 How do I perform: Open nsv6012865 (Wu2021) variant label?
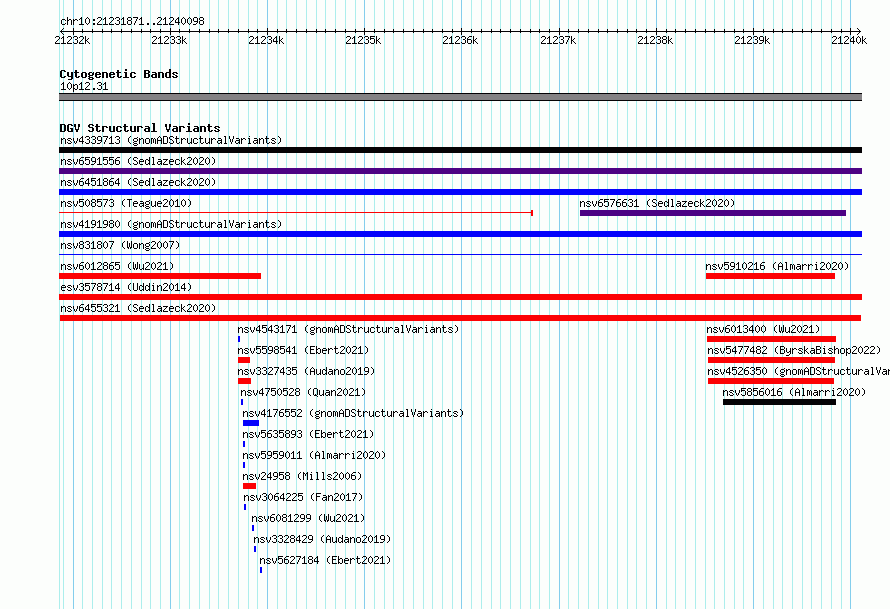coord(117,266)
